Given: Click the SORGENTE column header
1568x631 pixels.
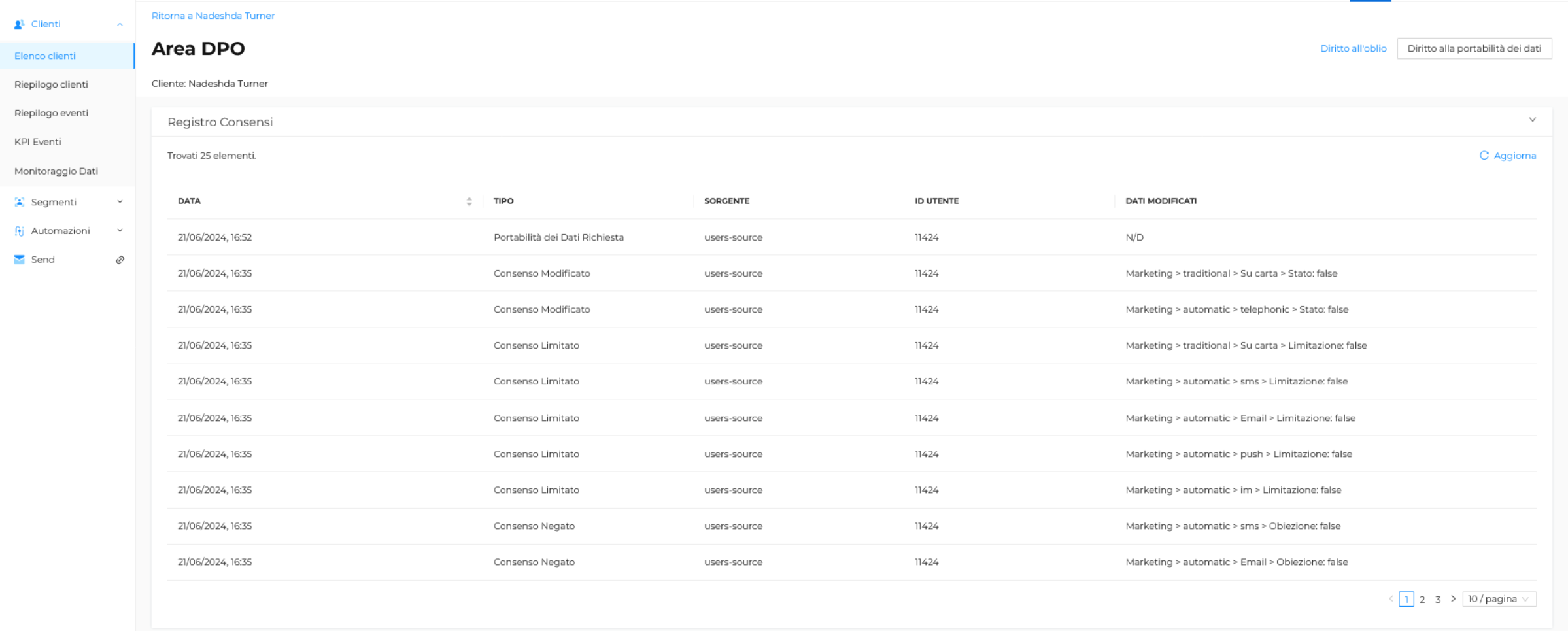Looking at the screenshot, I should [726, 201].
